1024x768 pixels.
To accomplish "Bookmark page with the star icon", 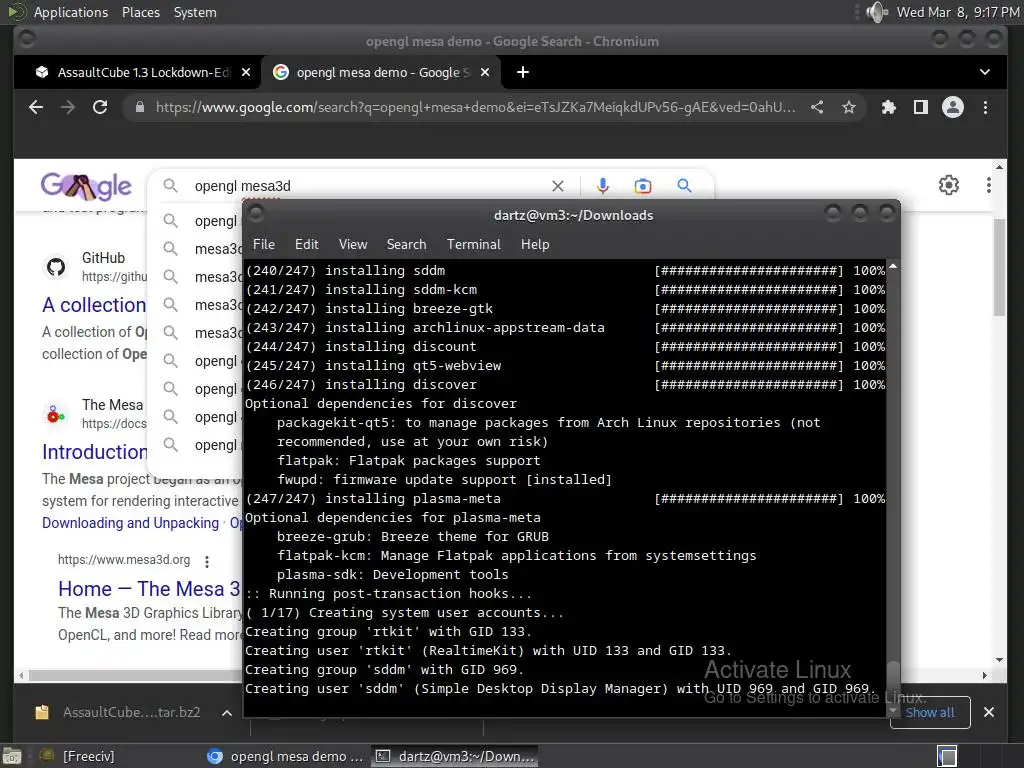I will [x=848, y=107].
